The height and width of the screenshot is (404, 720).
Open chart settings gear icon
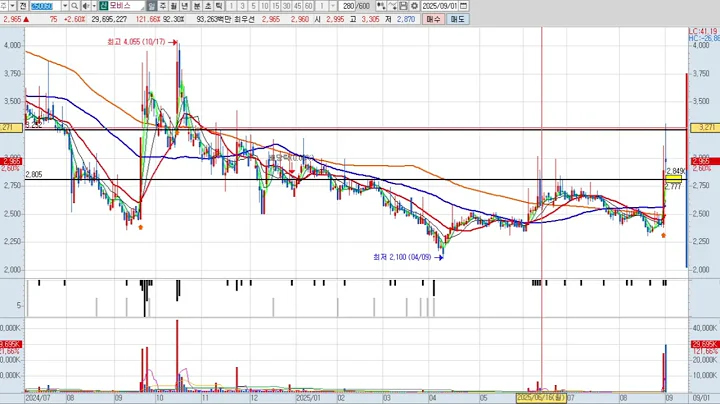[x=414, y=6]
